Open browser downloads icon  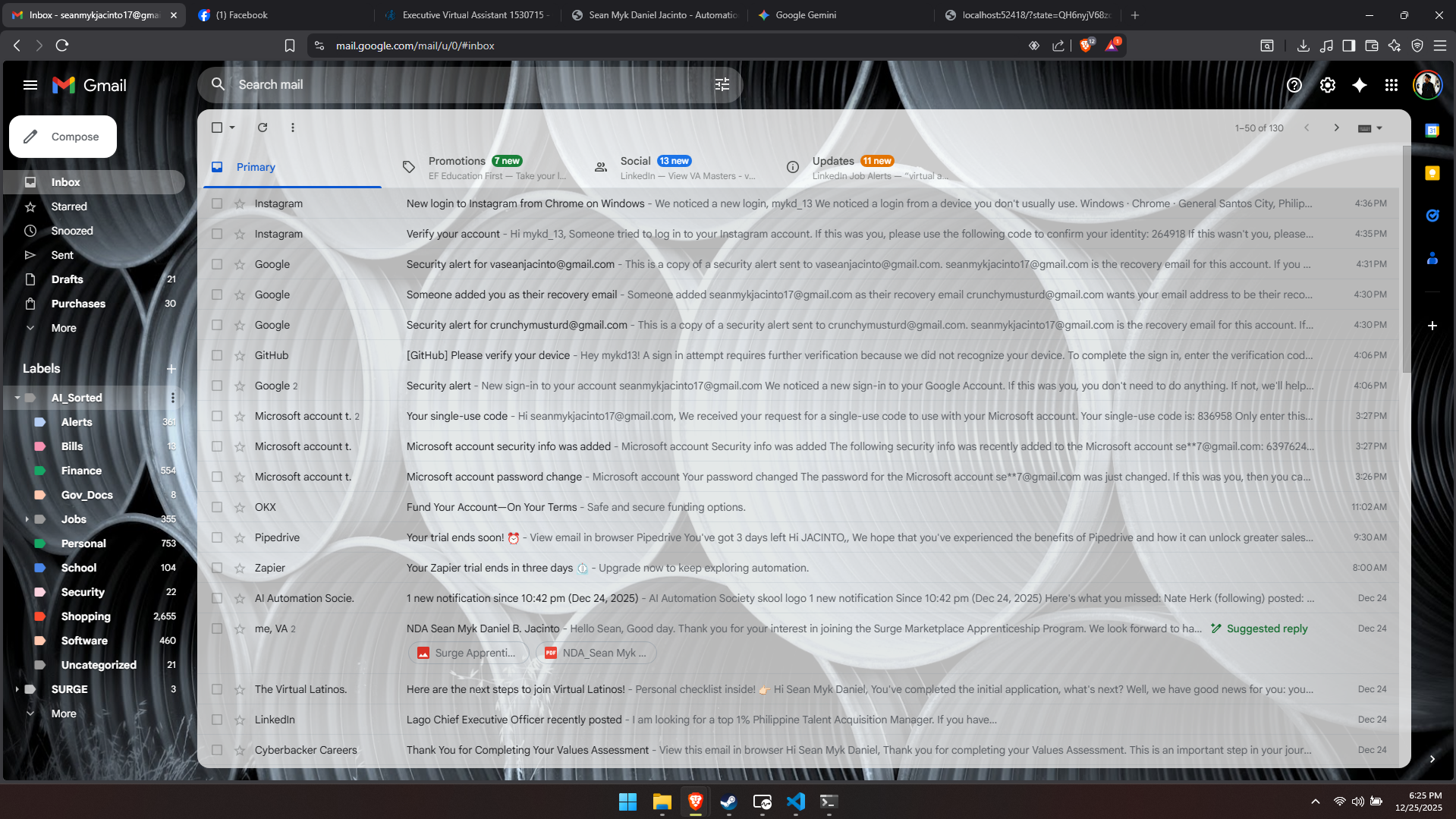[1303, 46]
